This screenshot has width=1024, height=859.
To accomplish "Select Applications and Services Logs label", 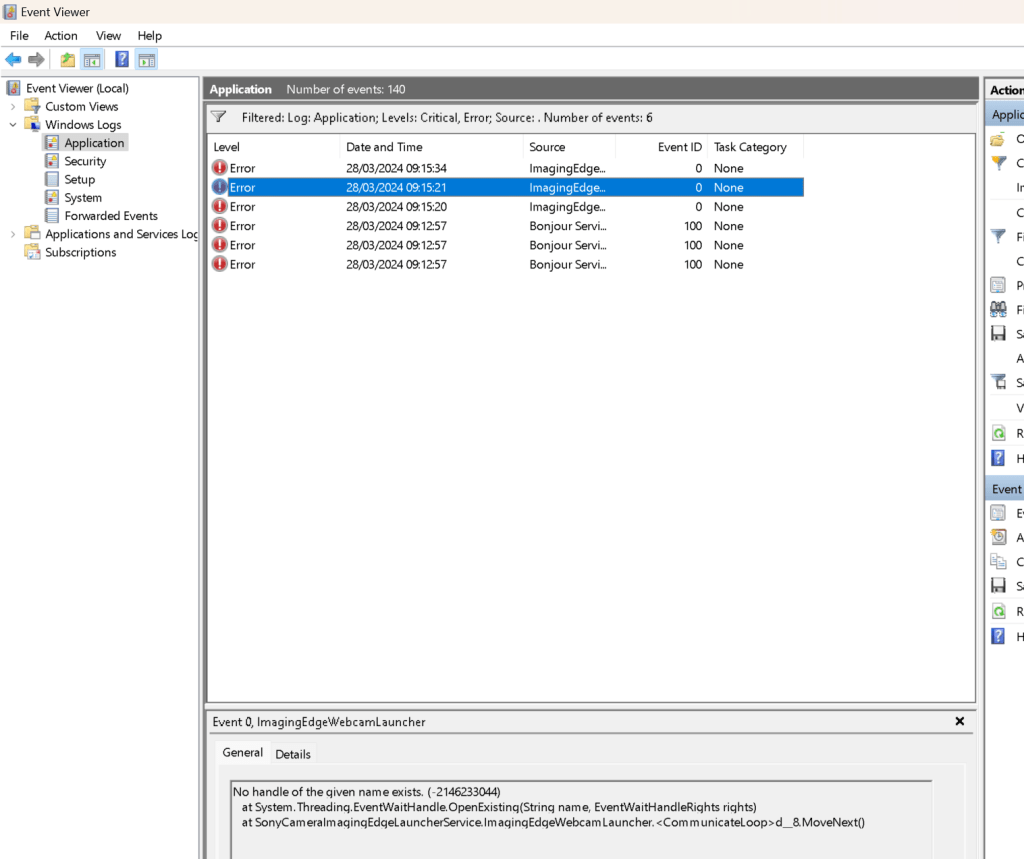I will click(x=121, y=234).
